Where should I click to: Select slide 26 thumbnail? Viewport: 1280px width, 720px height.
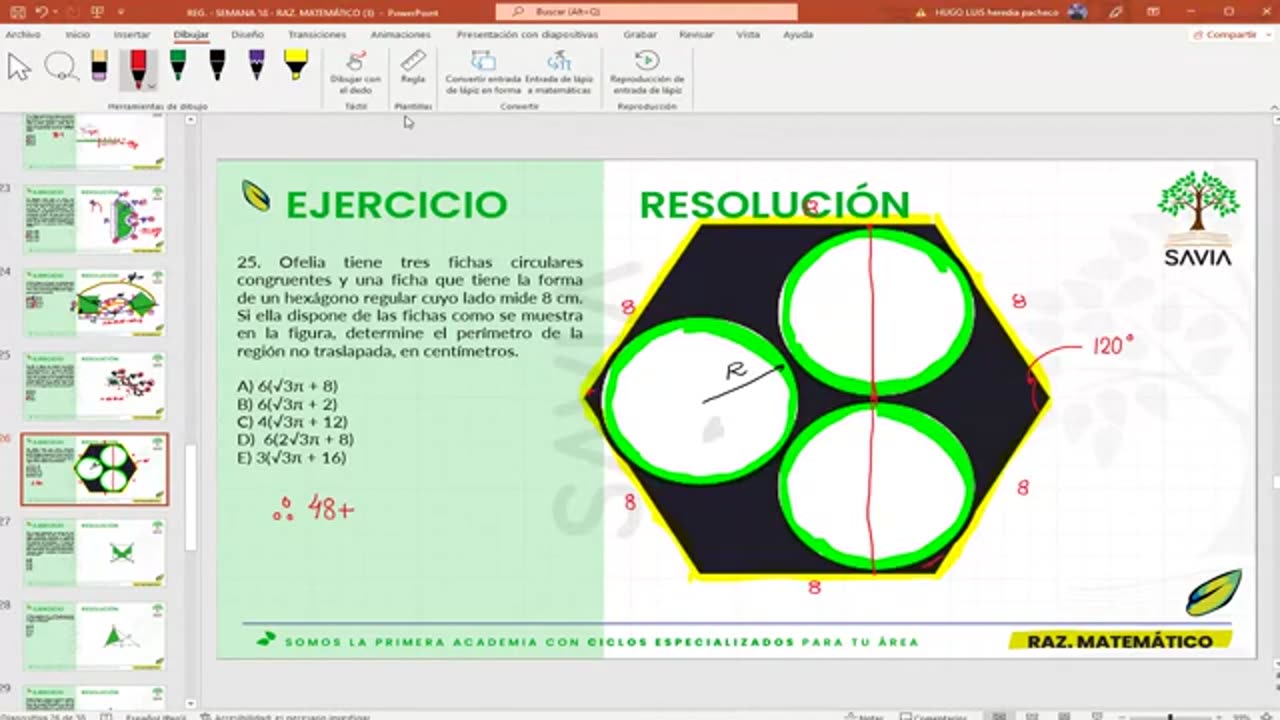click(x=95, y=469)
